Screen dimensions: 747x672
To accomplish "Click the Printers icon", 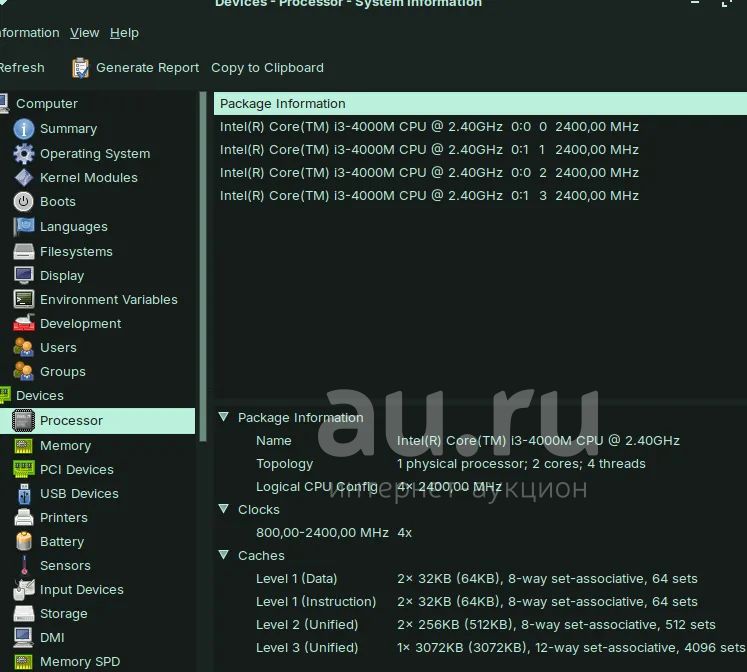I will pos(23,517).
